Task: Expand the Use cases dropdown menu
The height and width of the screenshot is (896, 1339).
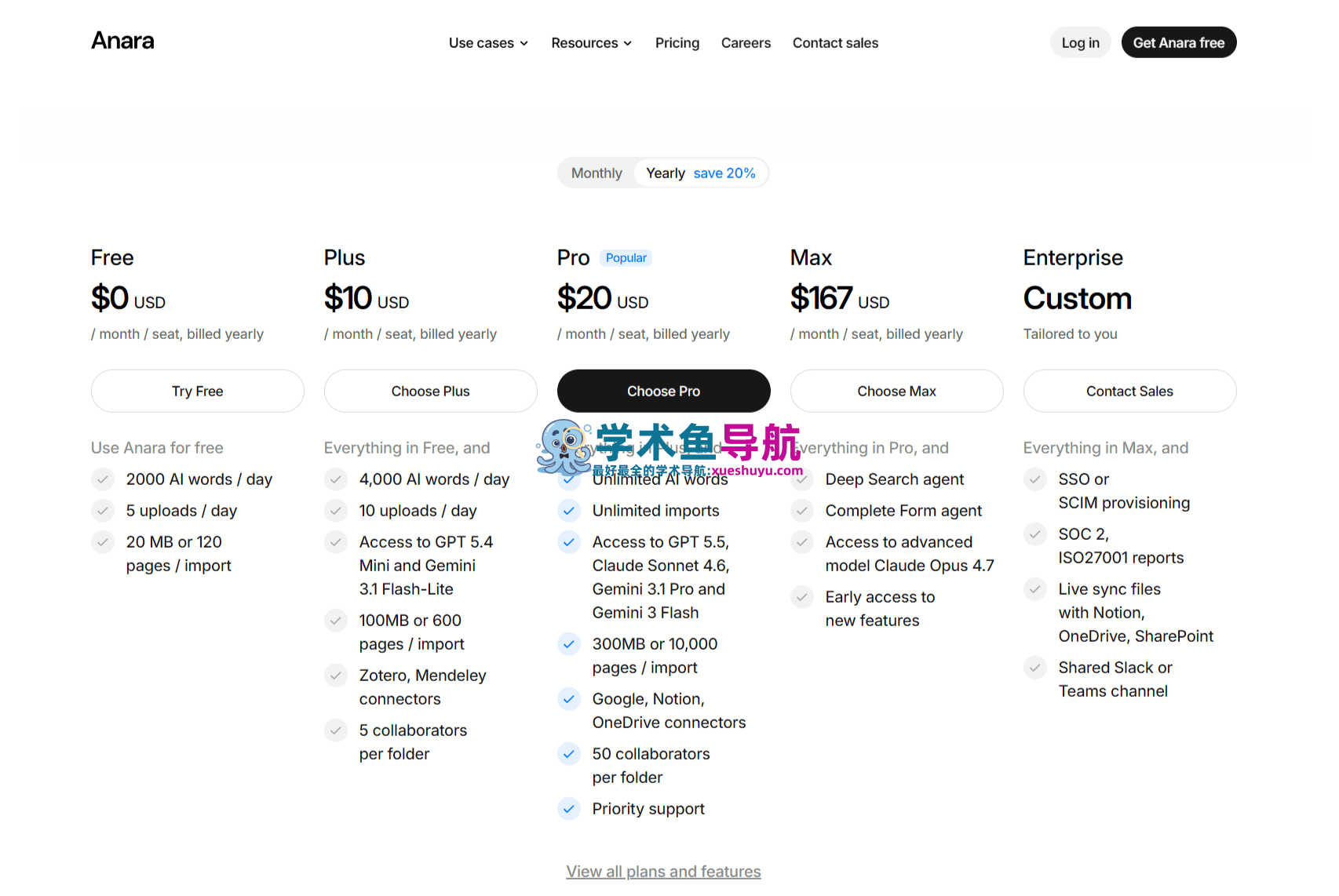Action: [488, 43]
